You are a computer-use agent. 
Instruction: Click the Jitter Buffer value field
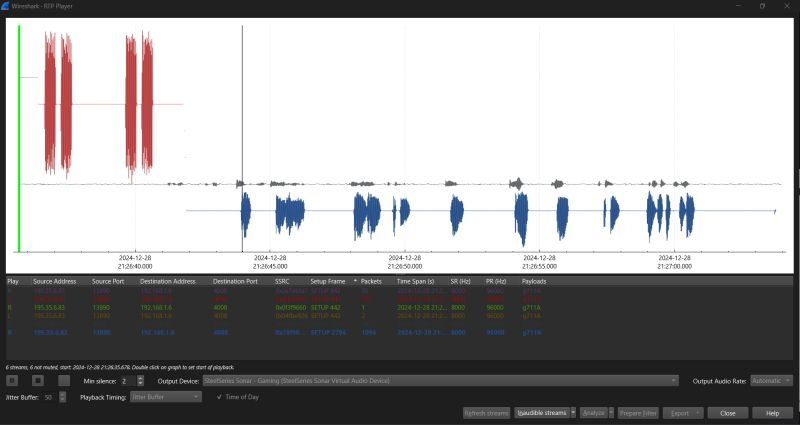pyautogui.click(x=51, y=397)
